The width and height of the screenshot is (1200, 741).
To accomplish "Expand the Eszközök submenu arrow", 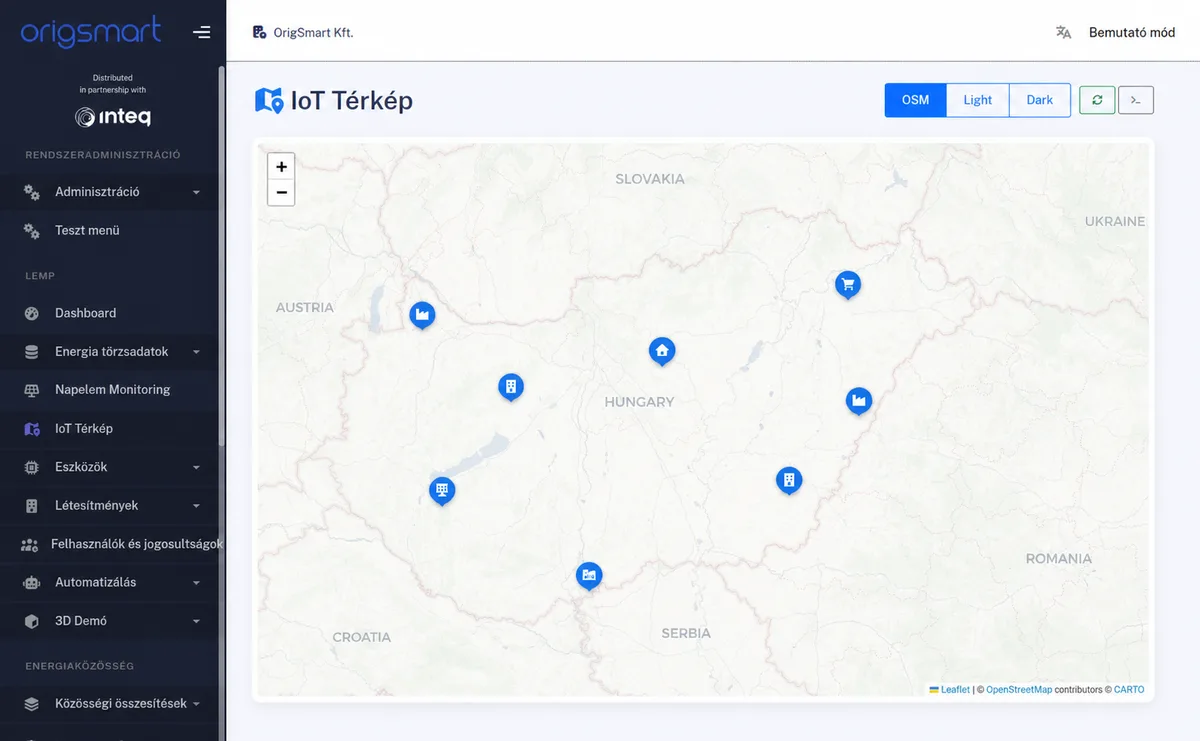I will [196, 467].
